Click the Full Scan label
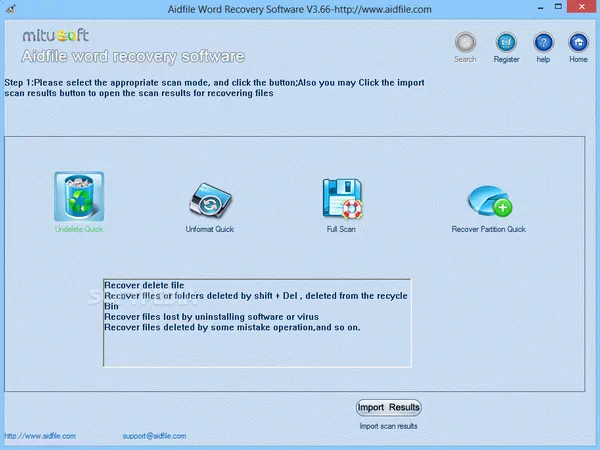Screen dimensions: 600x450 tap(341, 229)
